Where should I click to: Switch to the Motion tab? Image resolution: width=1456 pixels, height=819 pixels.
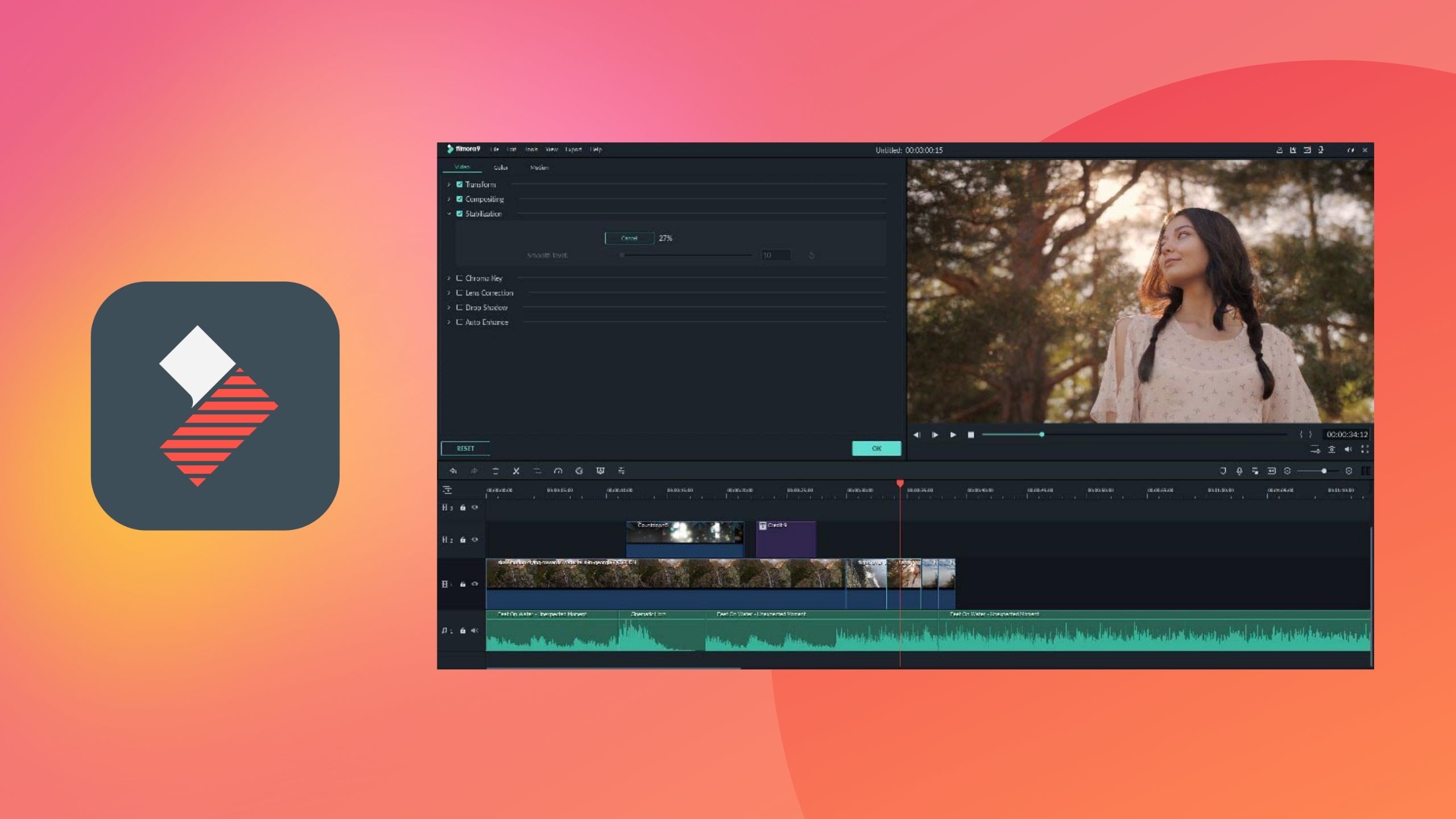[x=539, y=167]
